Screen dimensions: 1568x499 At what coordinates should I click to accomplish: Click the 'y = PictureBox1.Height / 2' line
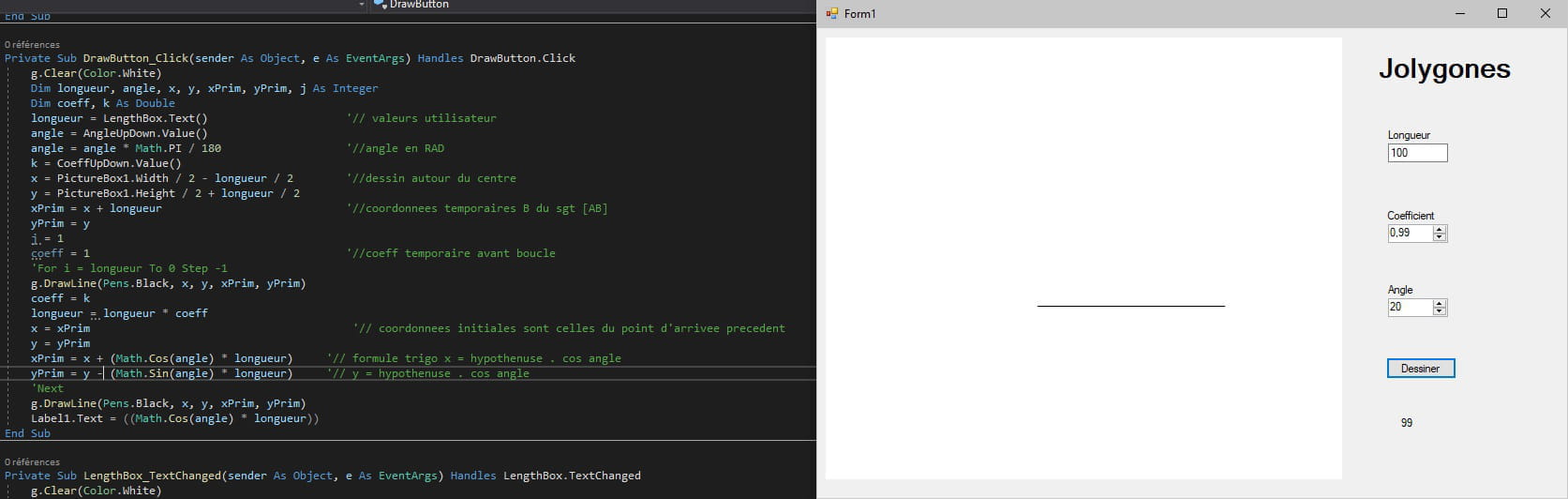[x=165, y=193]
